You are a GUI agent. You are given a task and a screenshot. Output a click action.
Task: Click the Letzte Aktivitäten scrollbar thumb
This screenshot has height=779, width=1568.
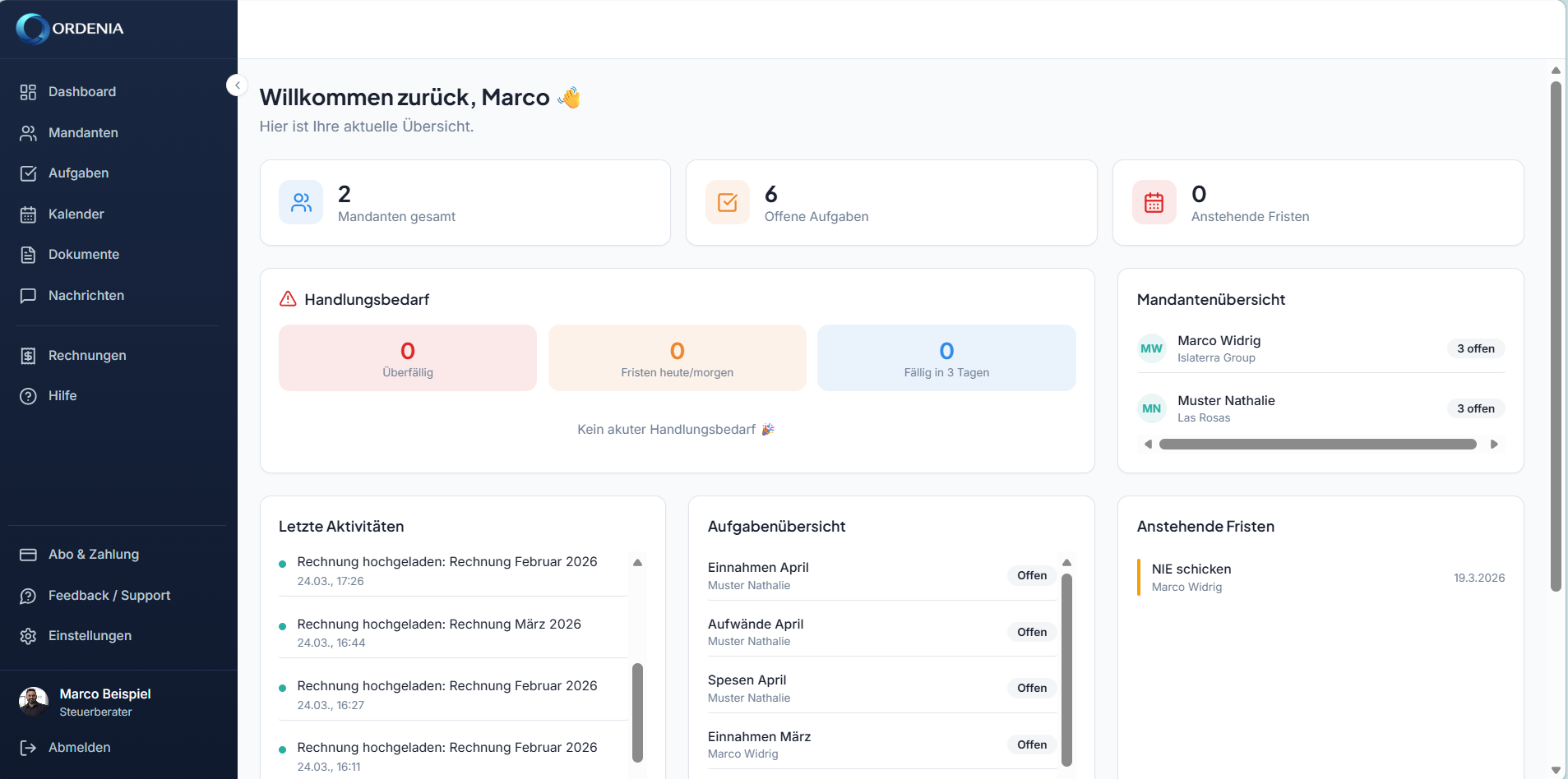[x=637, y=712]
